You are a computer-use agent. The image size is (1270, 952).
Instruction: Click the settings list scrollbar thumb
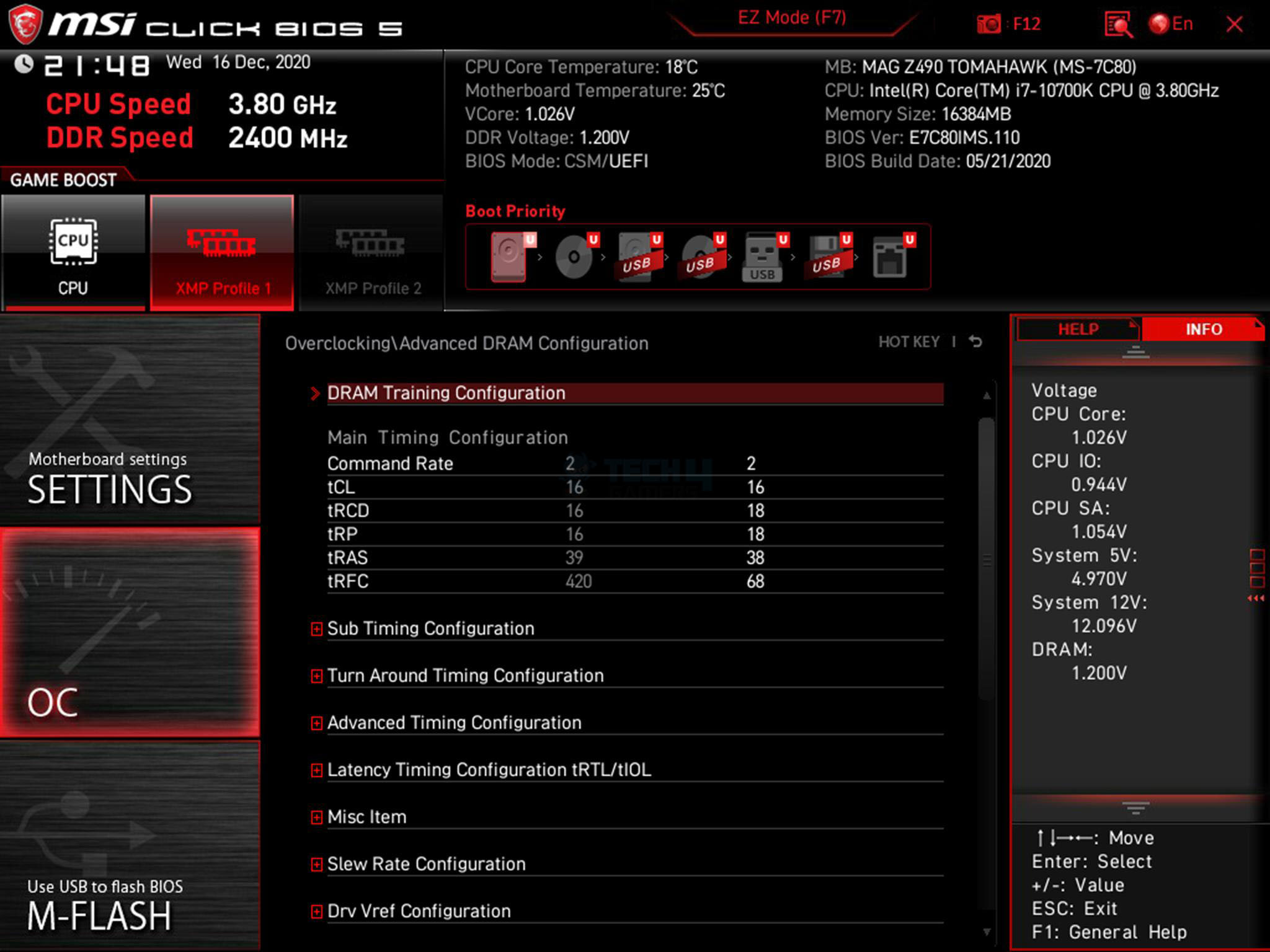(987, 558)
